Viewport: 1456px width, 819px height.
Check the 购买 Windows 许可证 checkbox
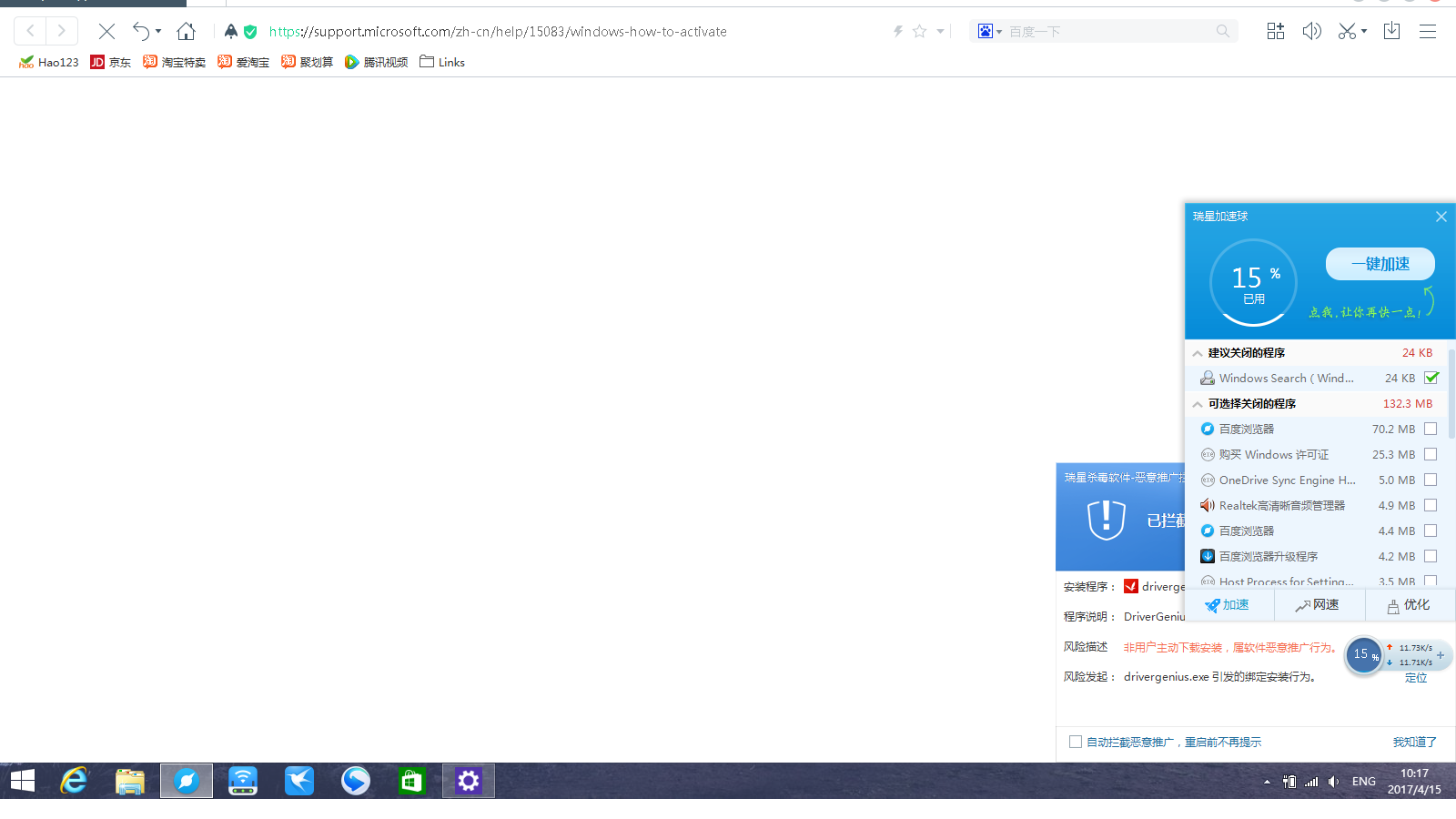1431,454
